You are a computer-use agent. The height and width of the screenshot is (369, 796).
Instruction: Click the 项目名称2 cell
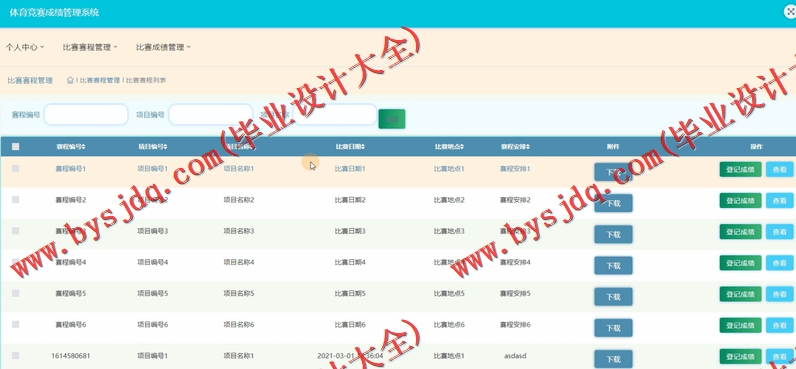[x=239, y=200]
